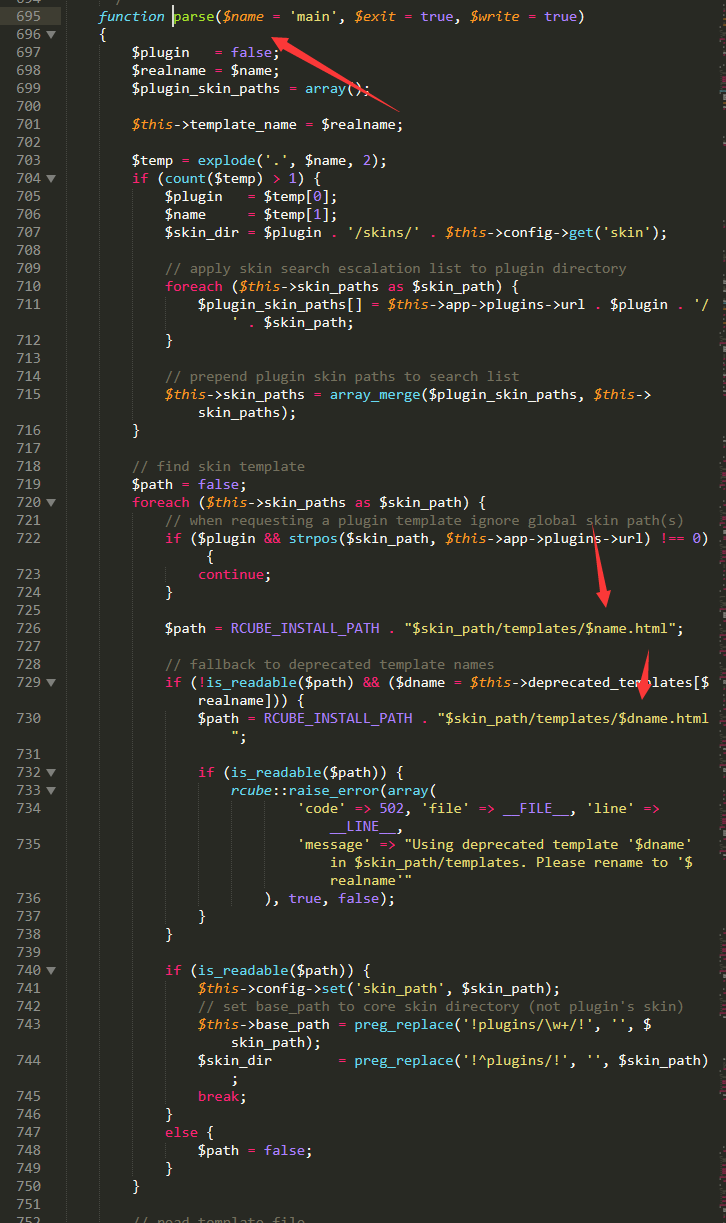Click the '// find skin template' comment
726x1223 pixels.
[218, 466]
